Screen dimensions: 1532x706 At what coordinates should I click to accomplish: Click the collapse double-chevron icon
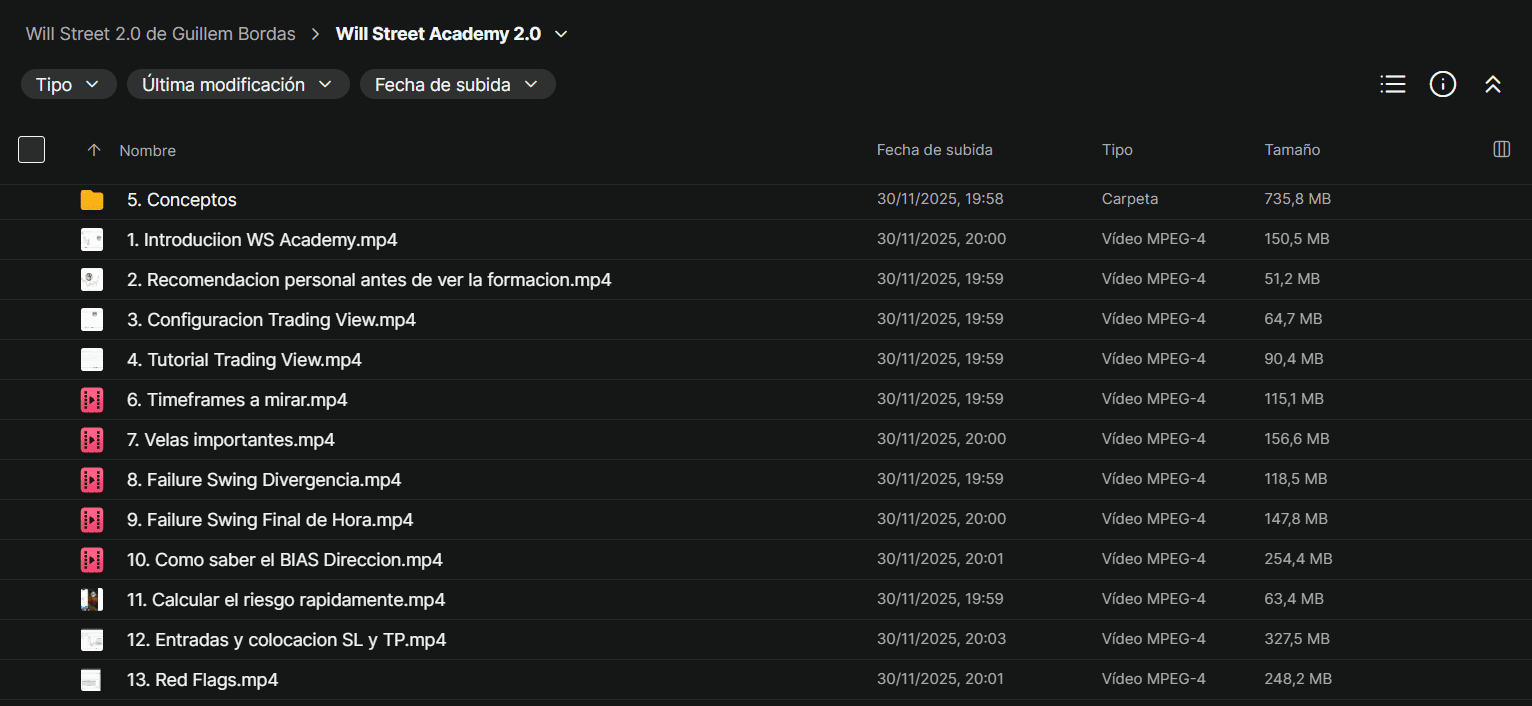coord(1492,85)
